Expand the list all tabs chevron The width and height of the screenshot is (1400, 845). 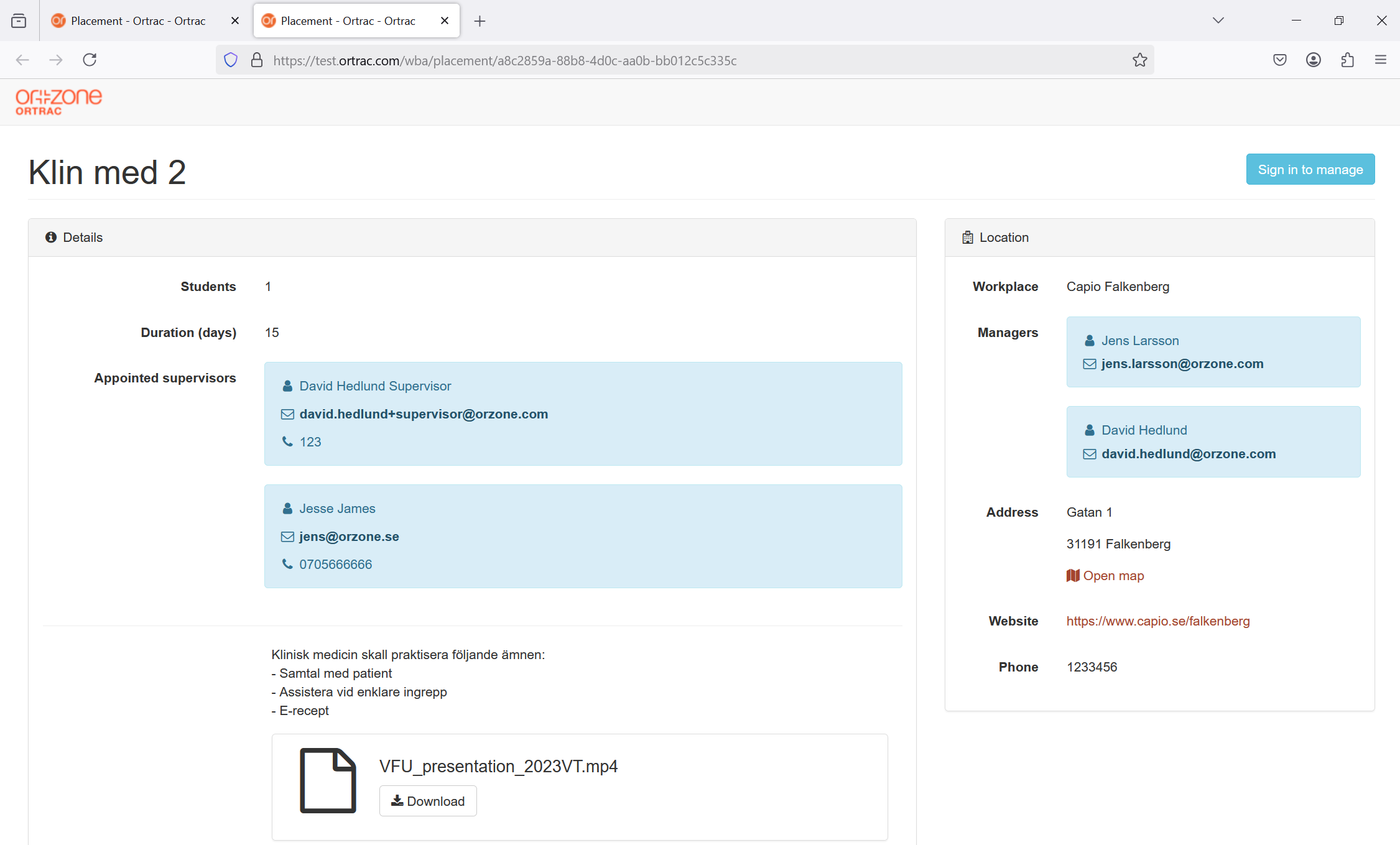point(1218,21)
